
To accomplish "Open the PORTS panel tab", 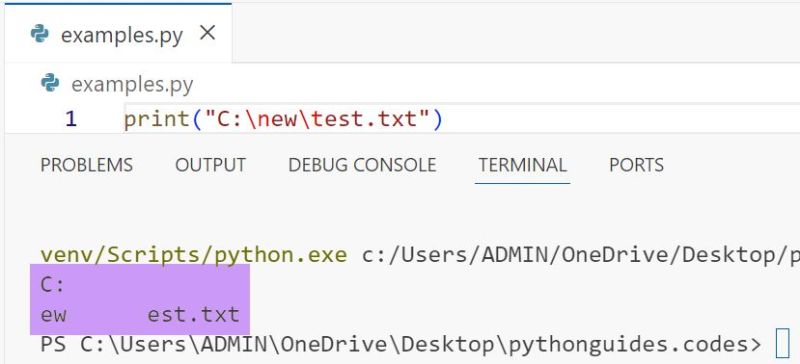I will click(x=636, y=165).
